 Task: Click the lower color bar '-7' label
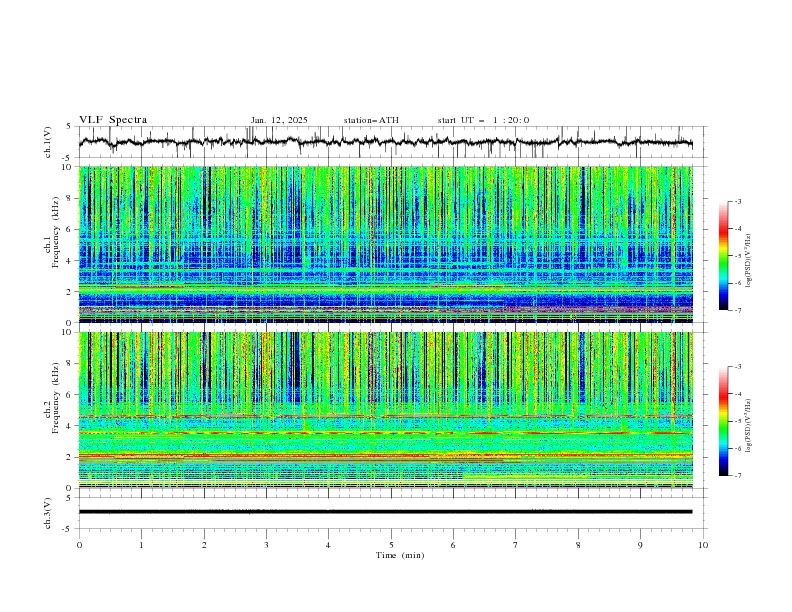pyautogui.click(x=738, y=475)
